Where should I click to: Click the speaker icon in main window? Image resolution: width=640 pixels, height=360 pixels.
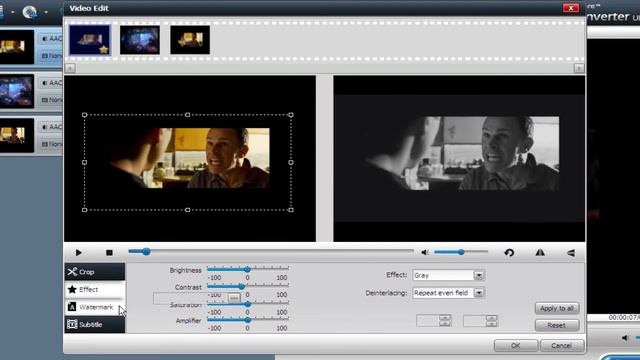(625, 338)
